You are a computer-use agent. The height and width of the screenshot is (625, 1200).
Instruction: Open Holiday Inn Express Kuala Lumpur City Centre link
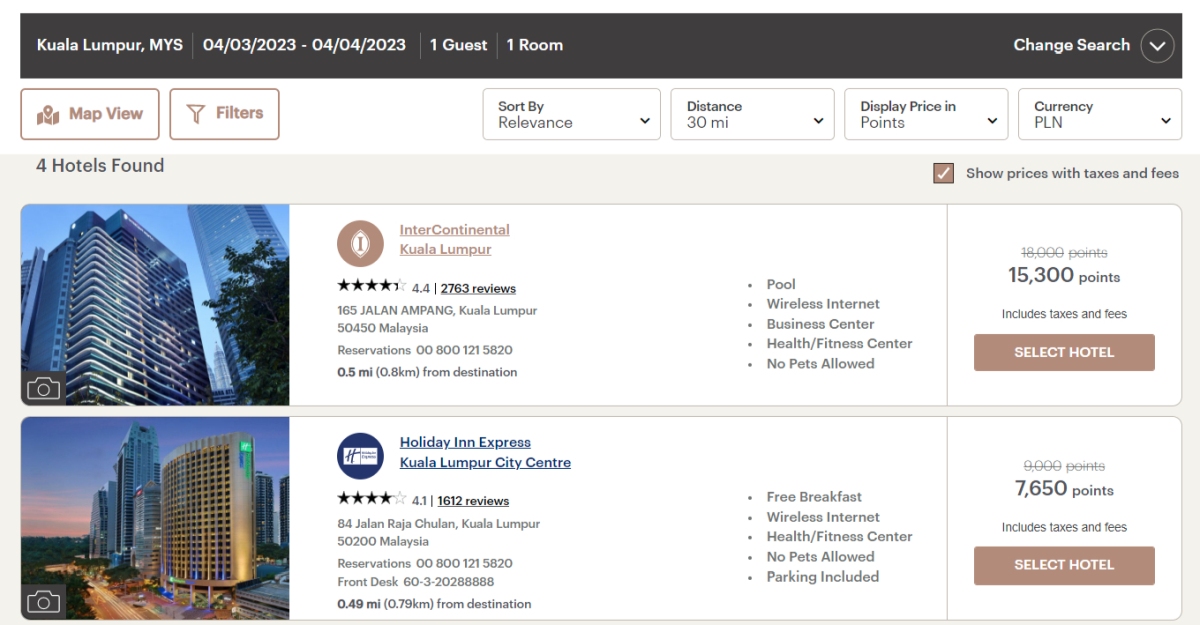485,452
